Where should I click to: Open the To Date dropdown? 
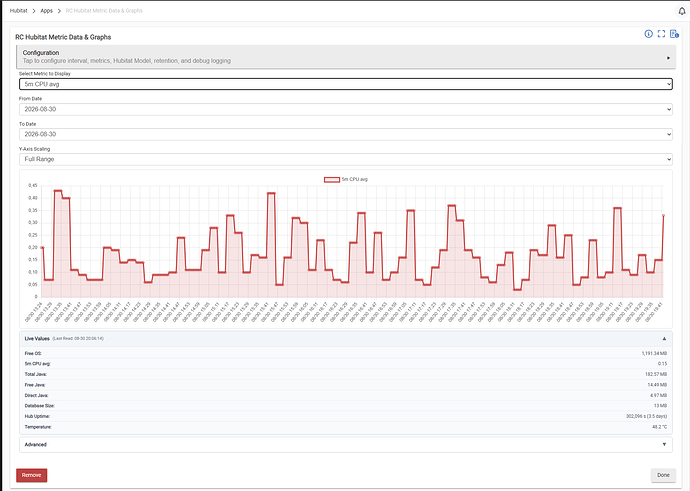(x=346, y=134)
